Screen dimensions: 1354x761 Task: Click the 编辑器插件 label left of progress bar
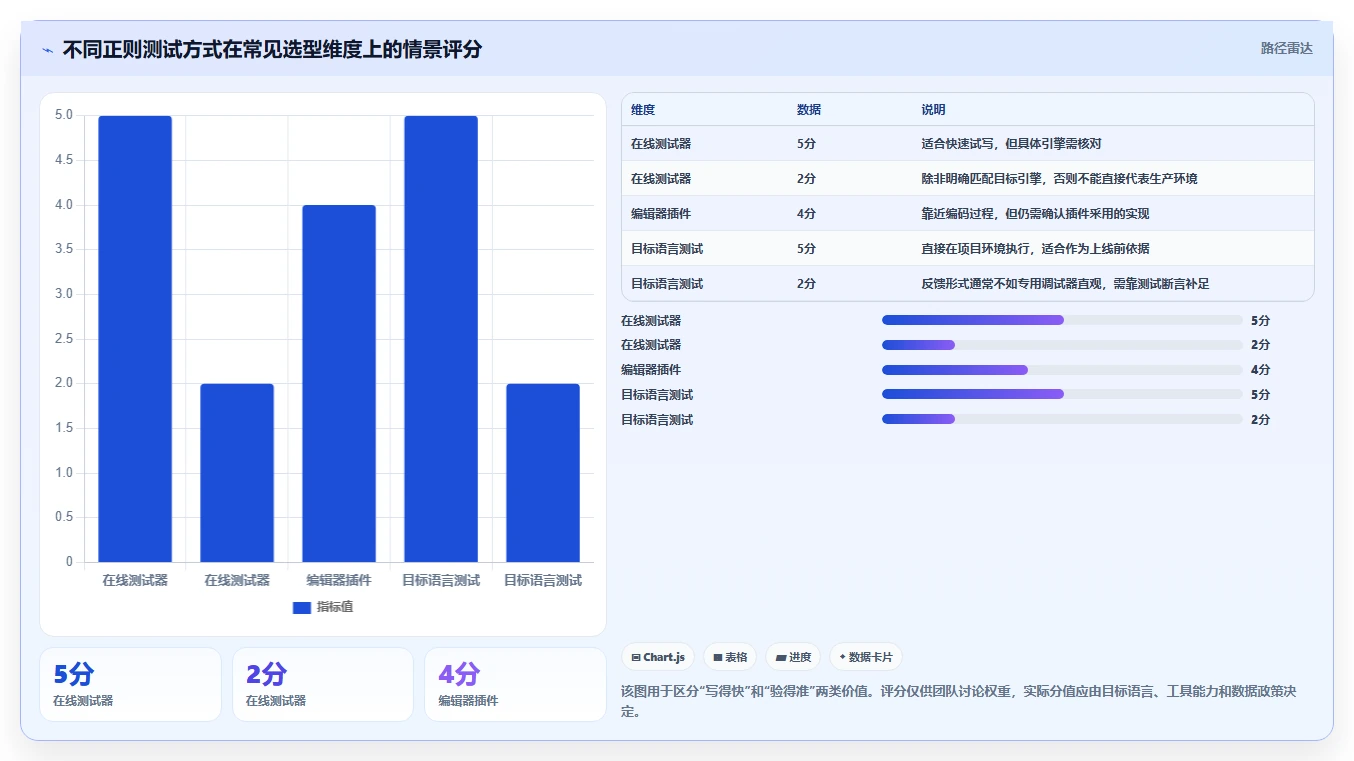pos(651,370)
